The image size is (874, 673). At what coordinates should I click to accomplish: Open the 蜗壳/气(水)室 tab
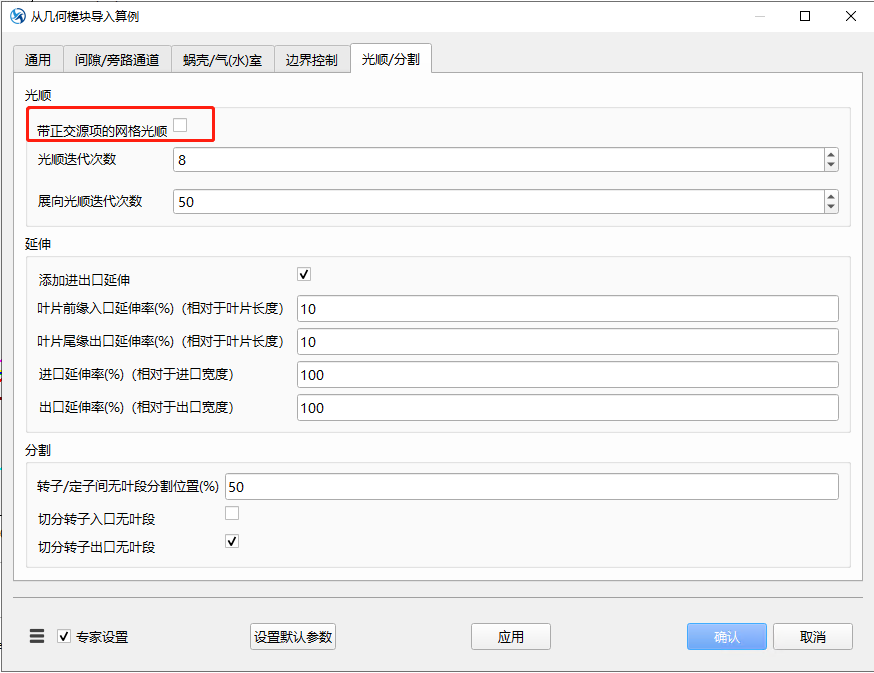[x=222, y=60]
